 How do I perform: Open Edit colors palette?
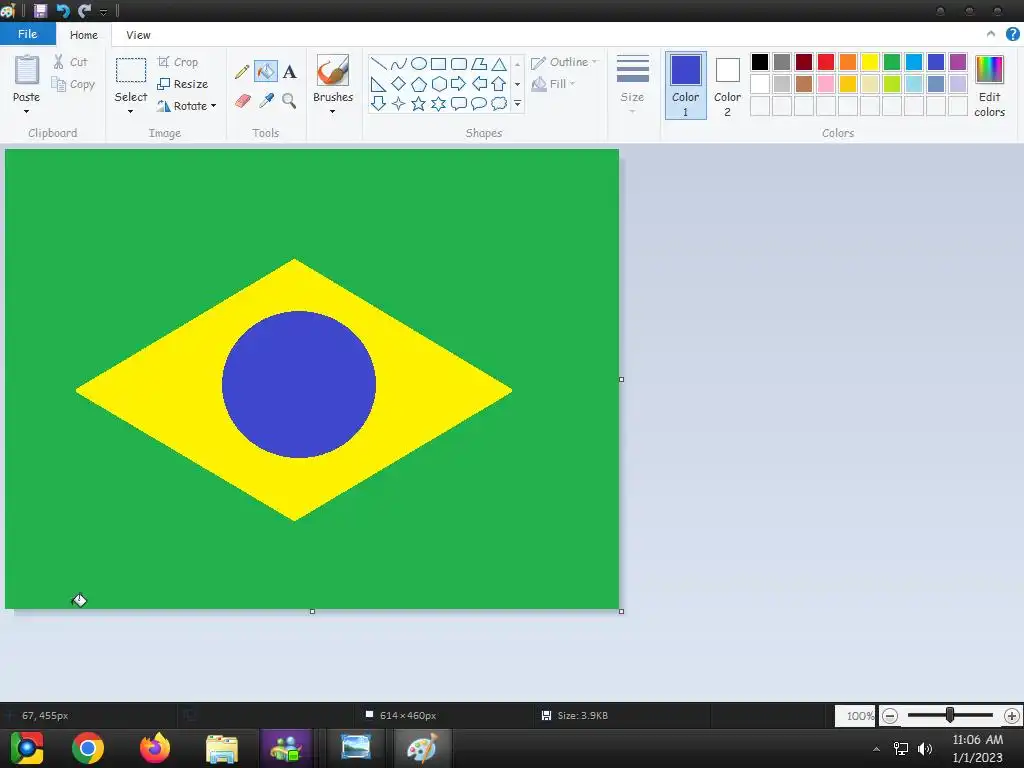click(x=989, y=86)
